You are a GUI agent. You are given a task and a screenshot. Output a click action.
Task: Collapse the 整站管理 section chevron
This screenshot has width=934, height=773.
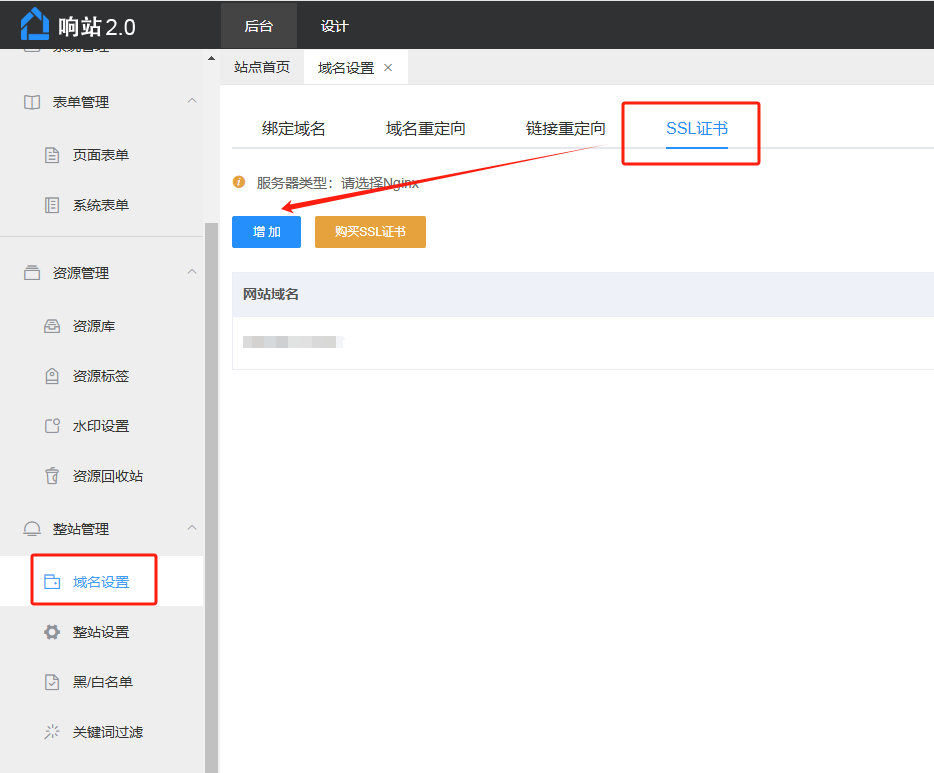click(192, 528)
